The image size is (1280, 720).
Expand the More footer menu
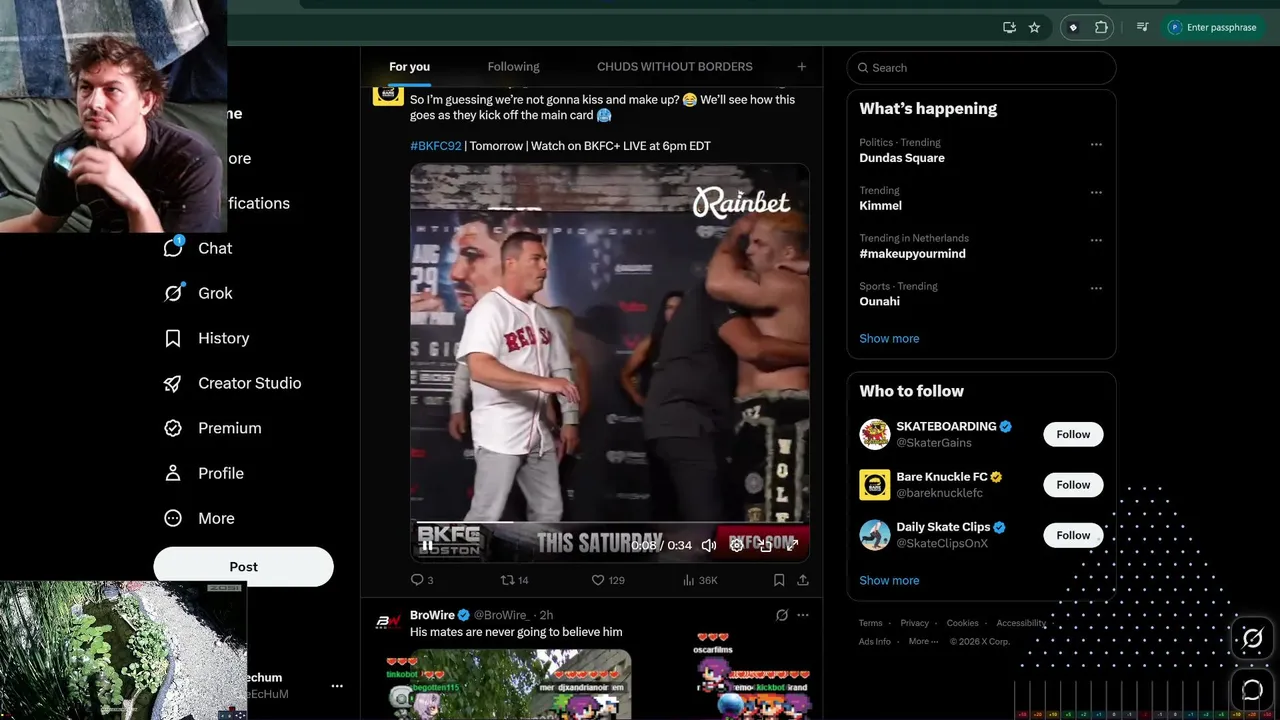point(923,642)
